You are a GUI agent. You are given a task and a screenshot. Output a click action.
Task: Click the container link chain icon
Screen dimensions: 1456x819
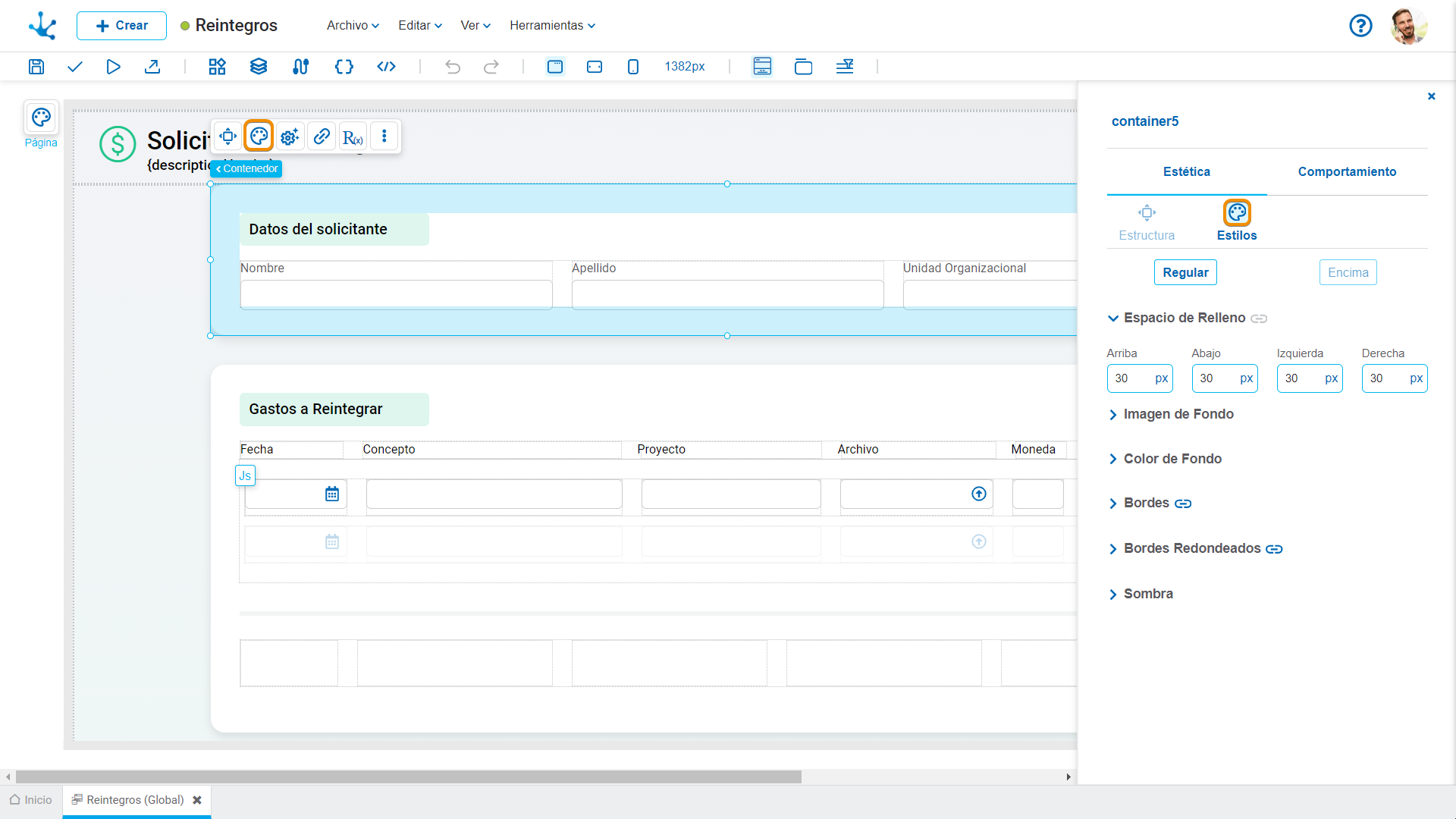coord(322,136)
